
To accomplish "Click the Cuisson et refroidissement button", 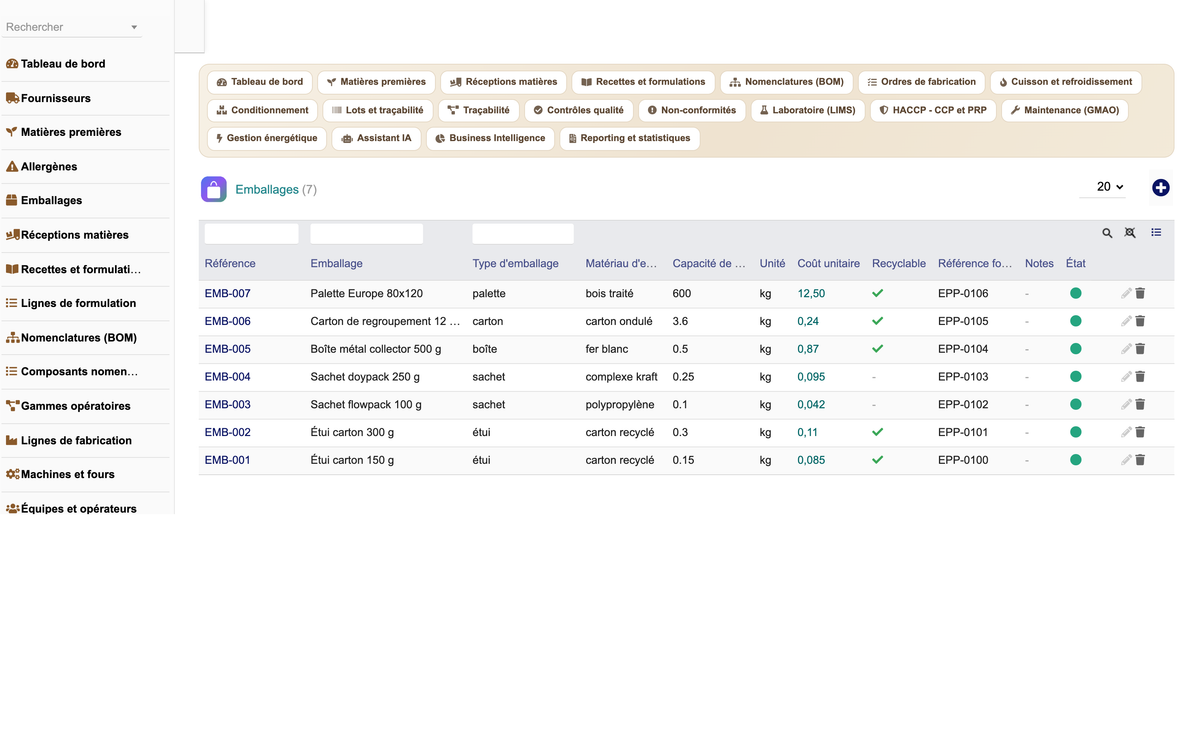I will coord(1065,82).
